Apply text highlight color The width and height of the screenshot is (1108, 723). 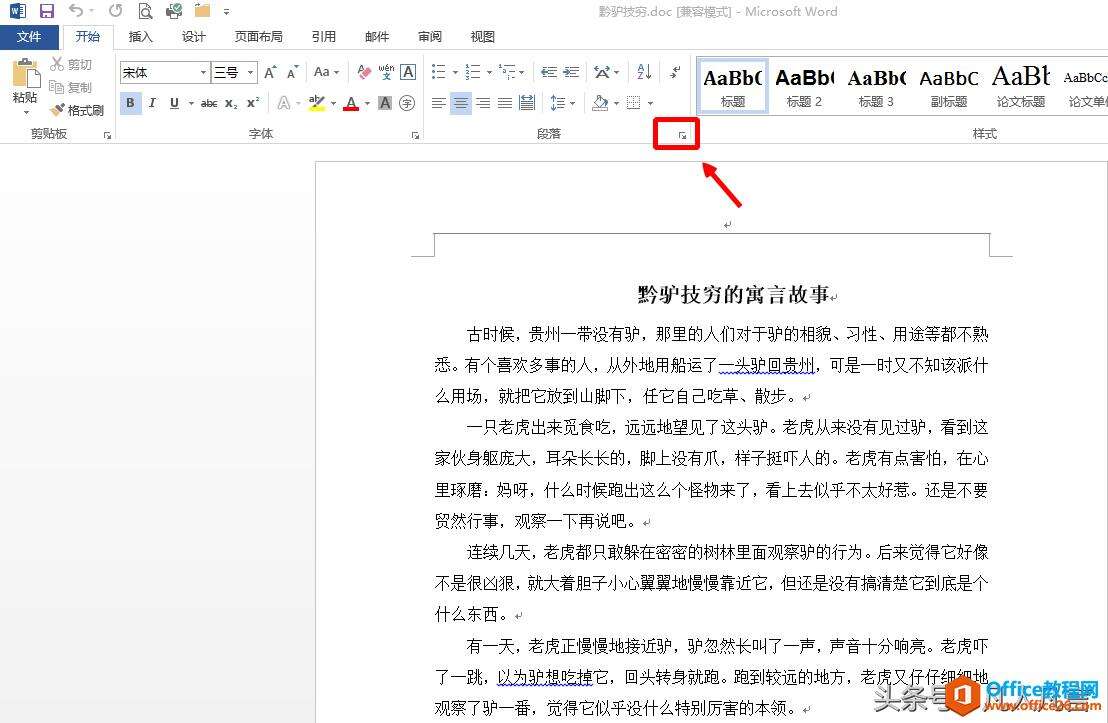[317, 103]
